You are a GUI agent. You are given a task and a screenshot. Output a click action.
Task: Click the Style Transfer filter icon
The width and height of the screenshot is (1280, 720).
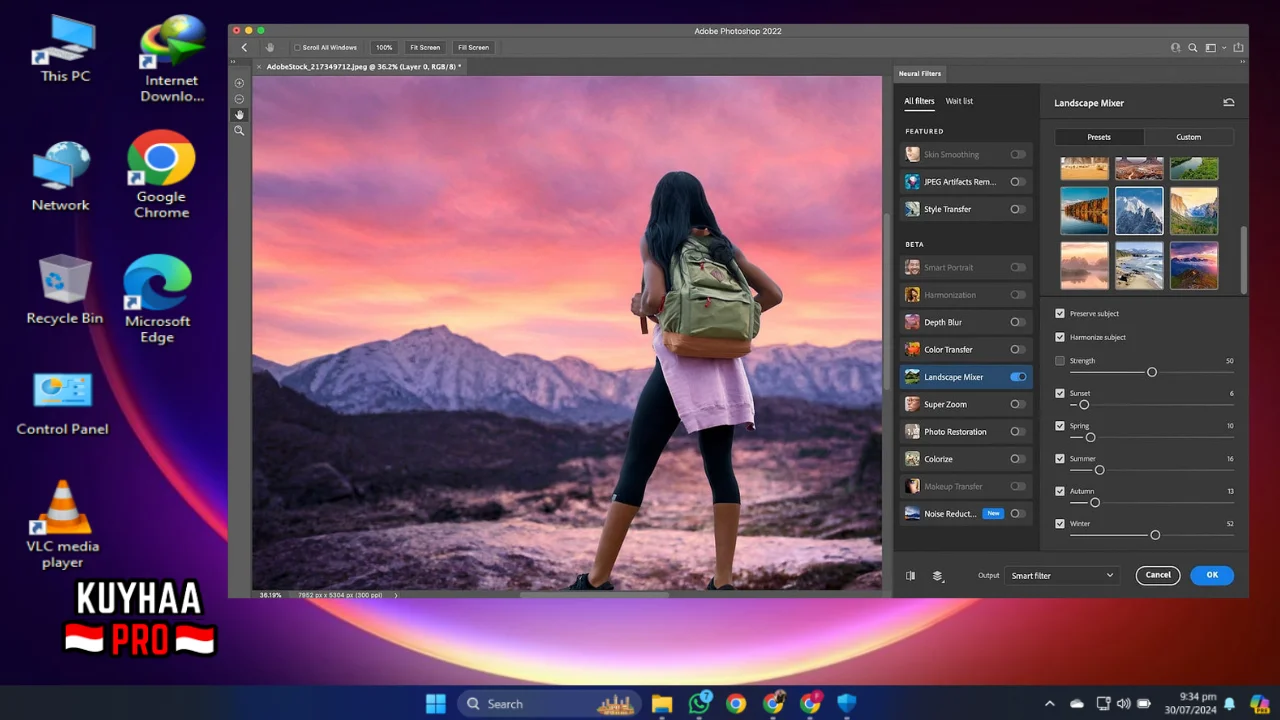click(912, 209)
